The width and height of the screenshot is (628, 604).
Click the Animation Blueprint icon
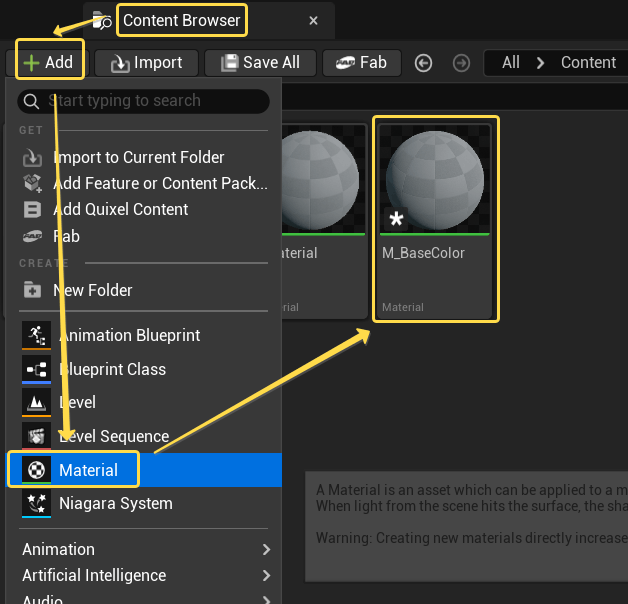point(36,336)
